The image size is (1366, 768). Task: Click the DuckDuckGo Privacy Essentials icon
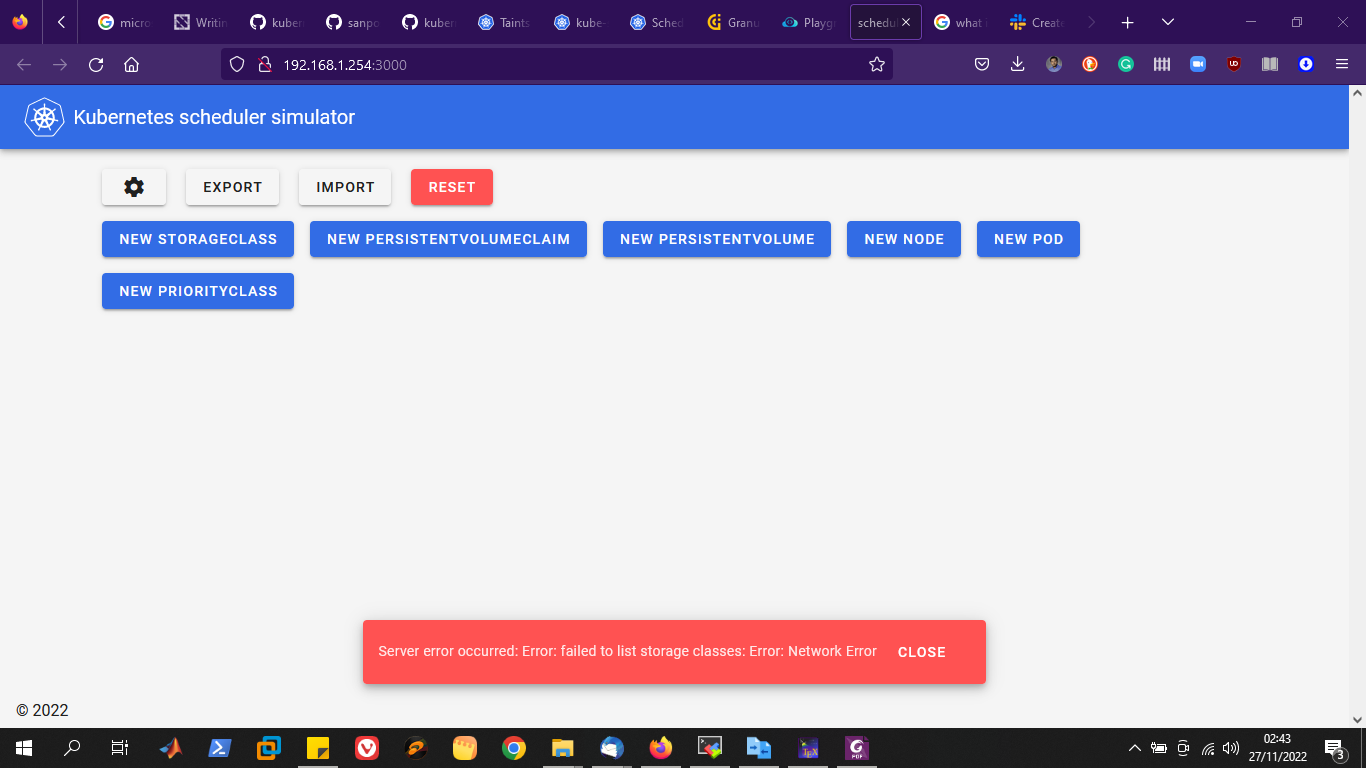[x=1089, y=63]
